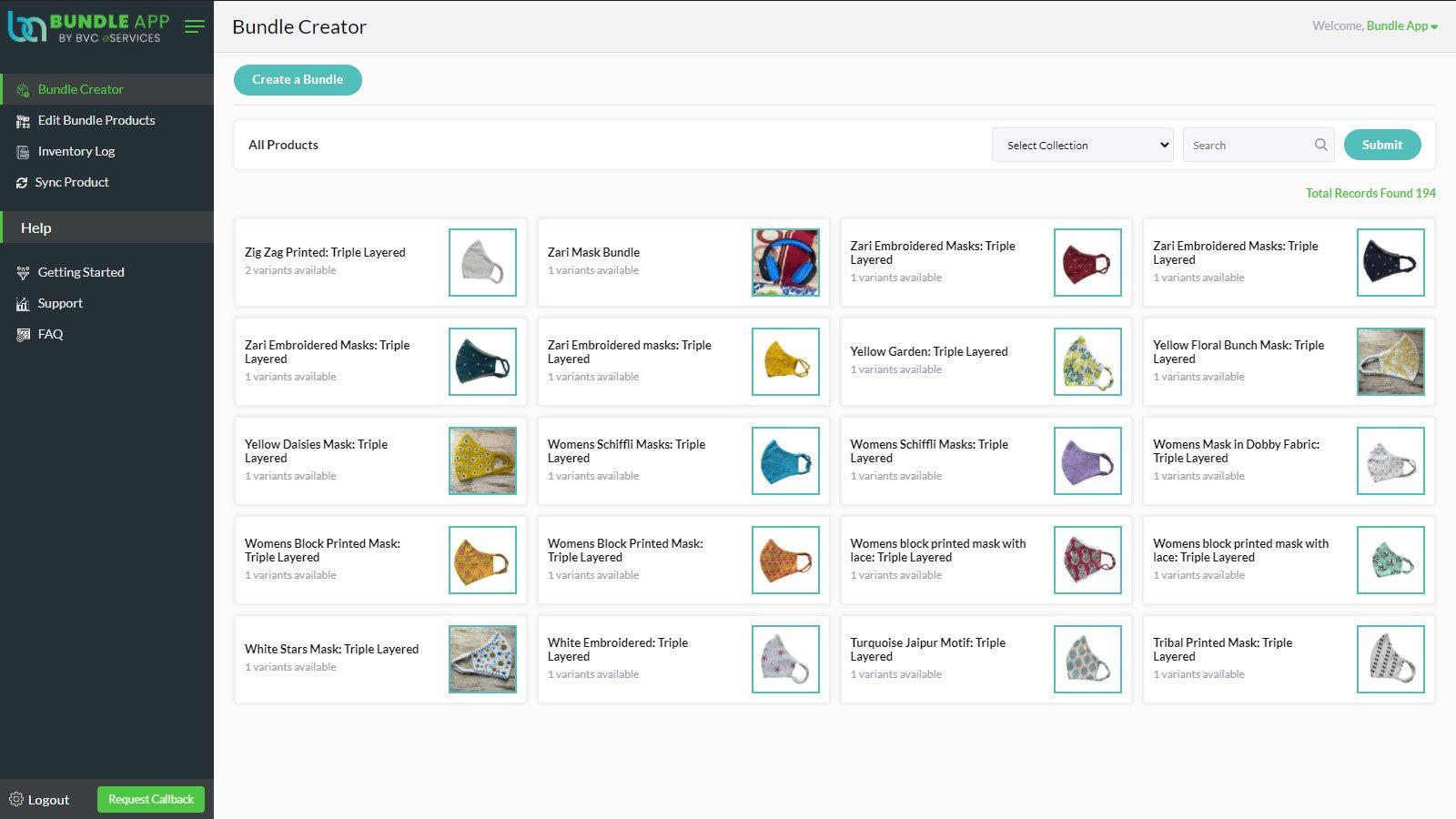This screenshot has width=1456, height=819.
Task: Open the Select Collection dropdown
Action: (x=1082, y=145)
